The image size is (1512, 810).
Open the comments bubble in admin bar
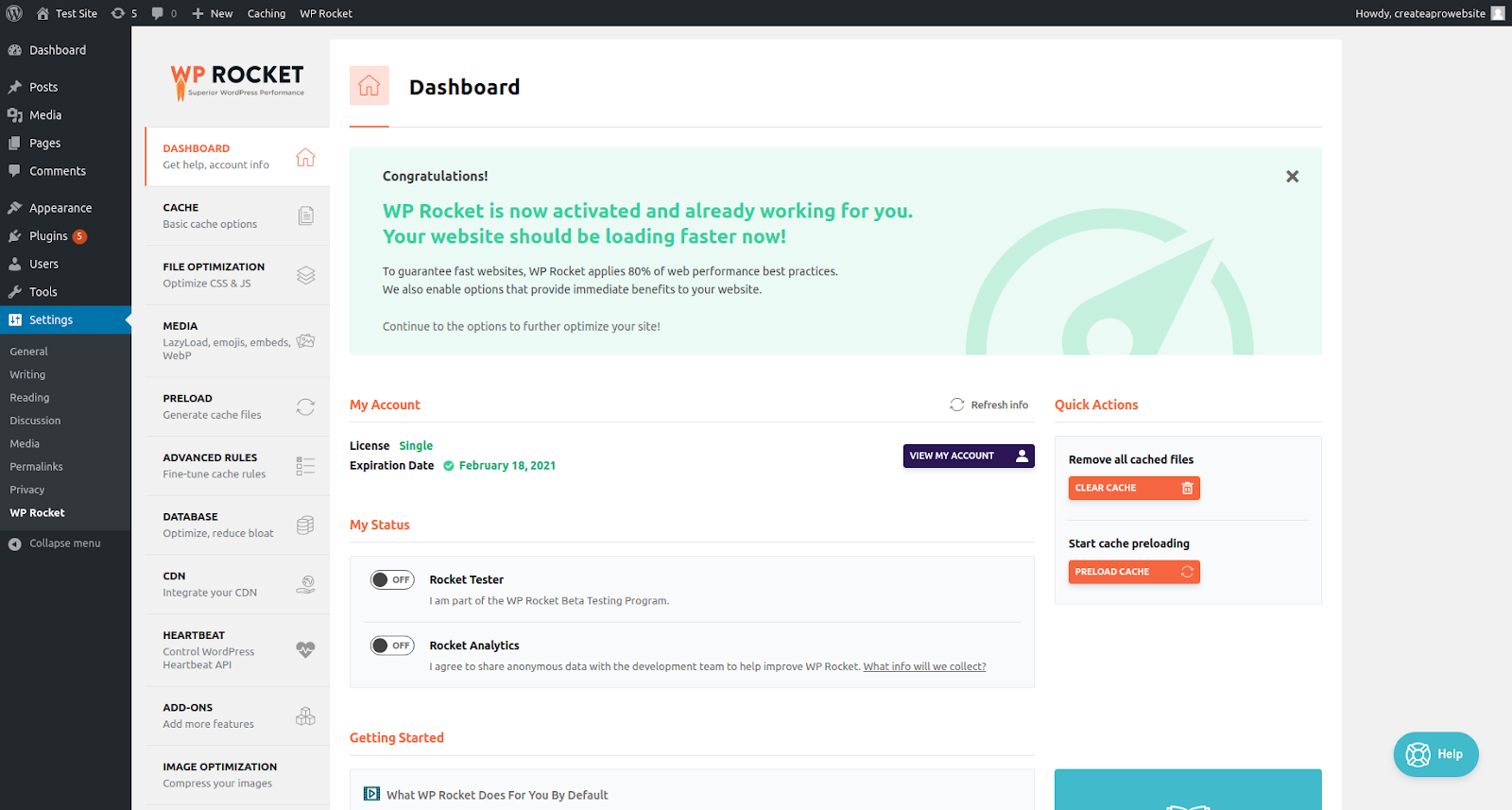coord(163,13)
